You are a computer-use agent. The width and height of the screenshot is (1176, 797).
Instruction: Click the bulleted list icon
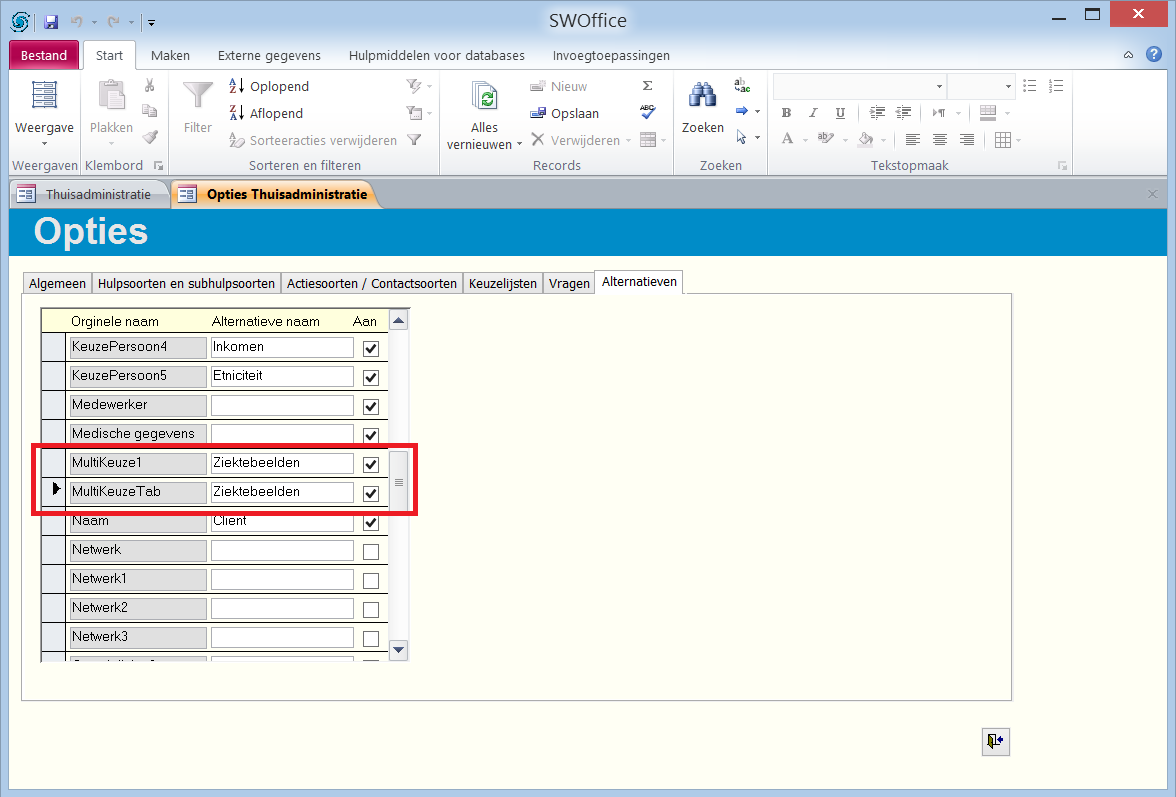[1030, 85]
